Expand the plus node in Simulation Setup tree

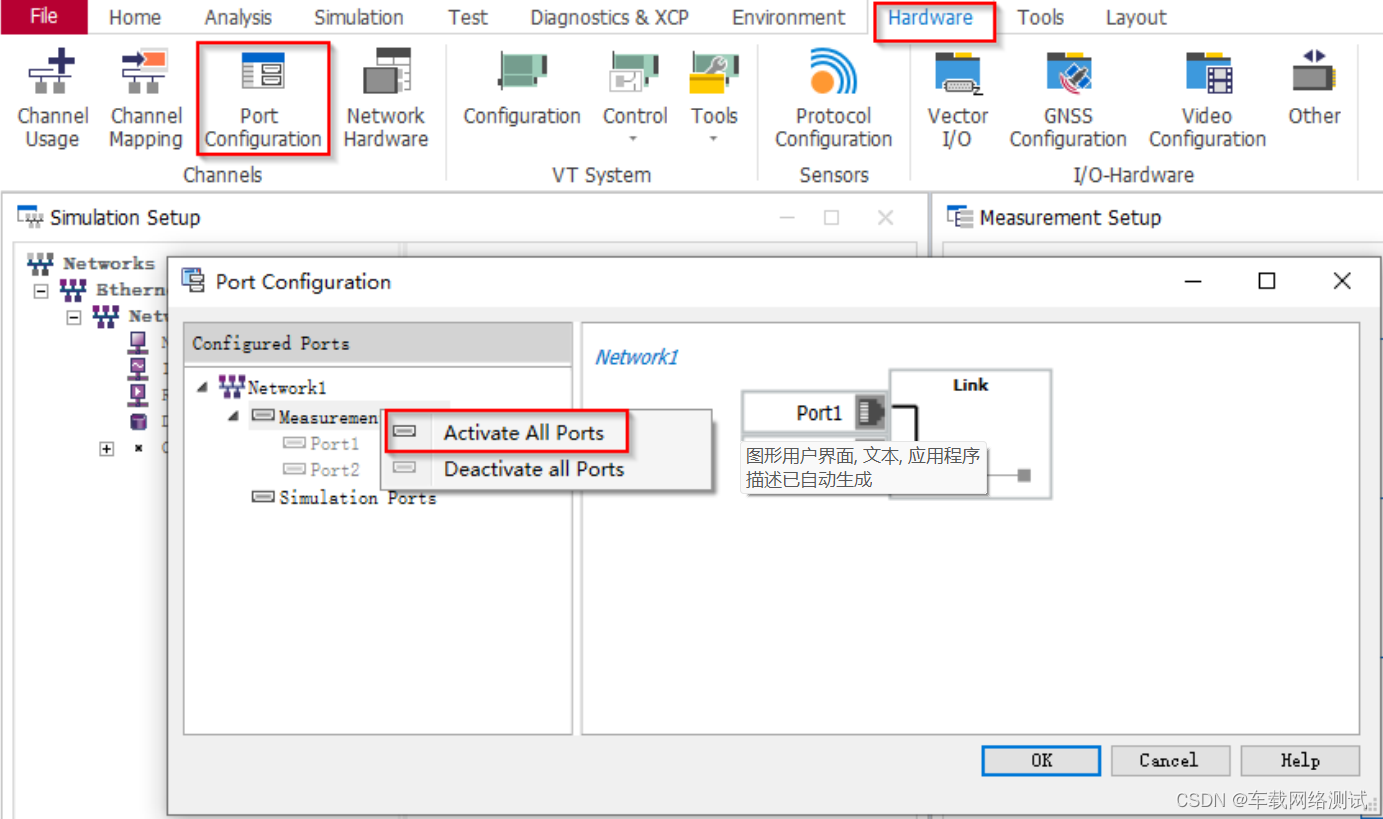107,449
